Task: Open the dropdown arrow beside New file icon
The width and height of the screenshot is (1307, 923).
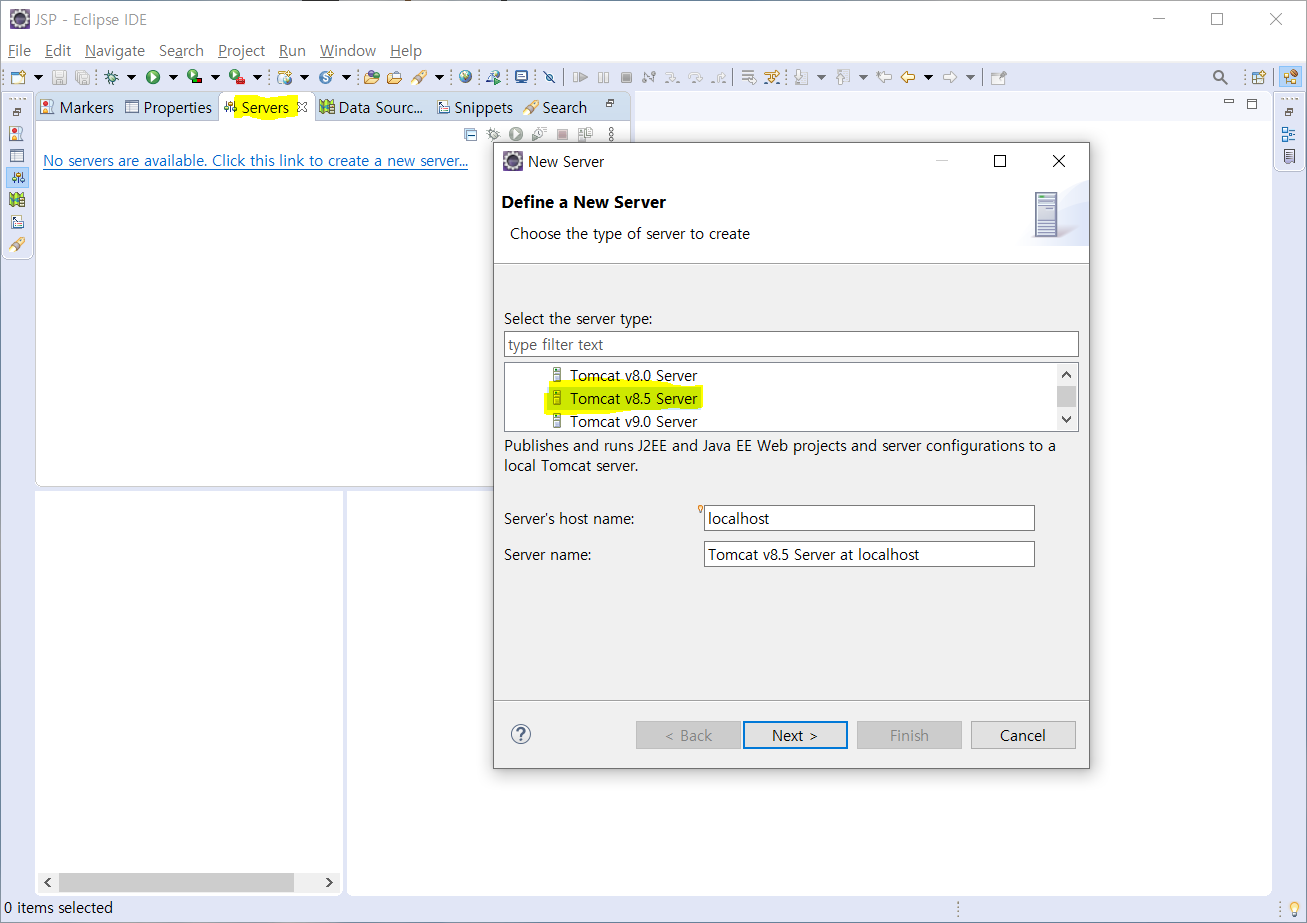Action: click(38, 77)
